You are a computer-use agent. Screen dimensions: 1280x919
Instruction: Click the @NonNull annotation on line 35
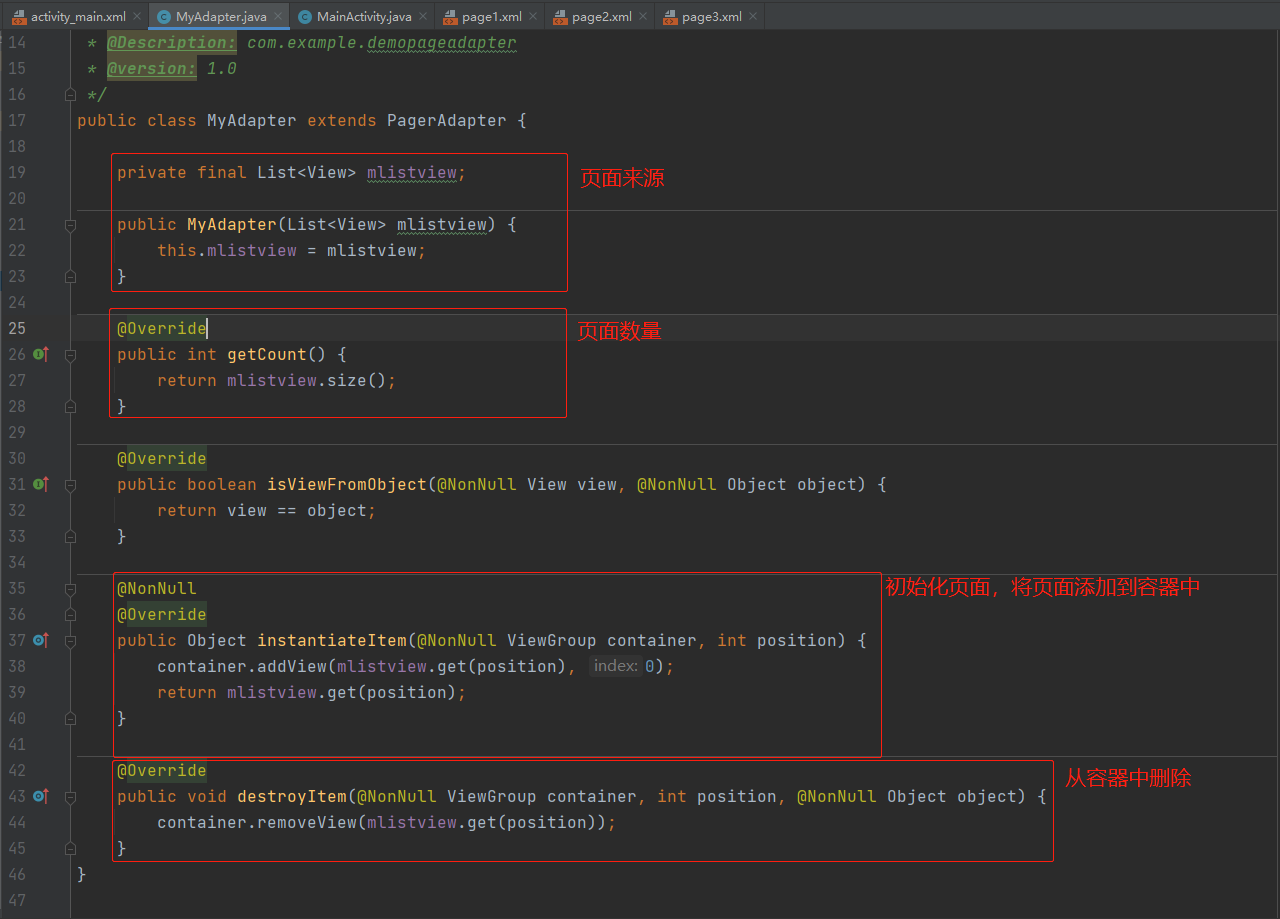click(157, 588)
